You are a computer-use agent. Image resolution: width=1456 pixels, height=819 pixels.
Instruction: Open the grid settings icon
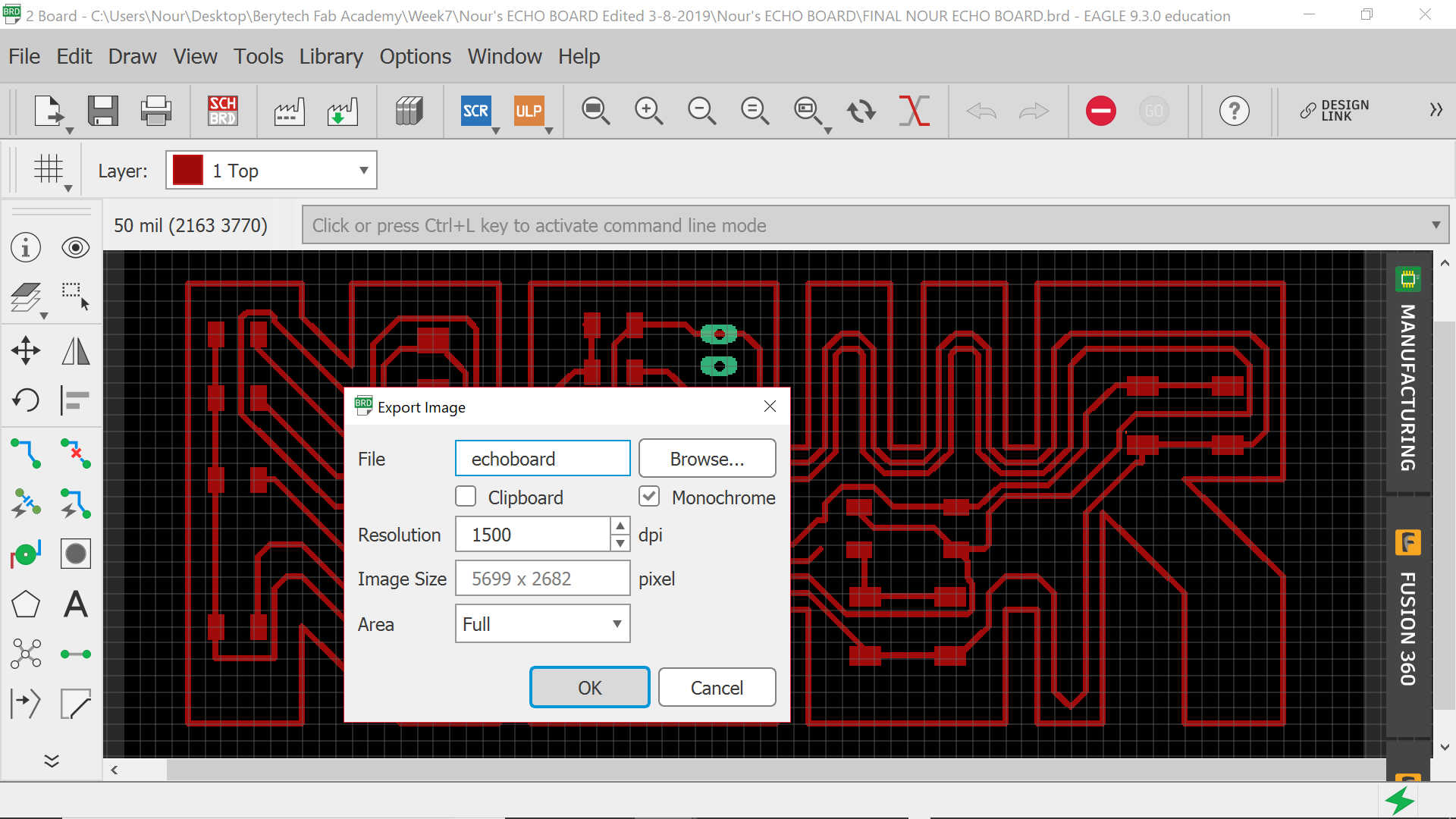pos(49,169)
